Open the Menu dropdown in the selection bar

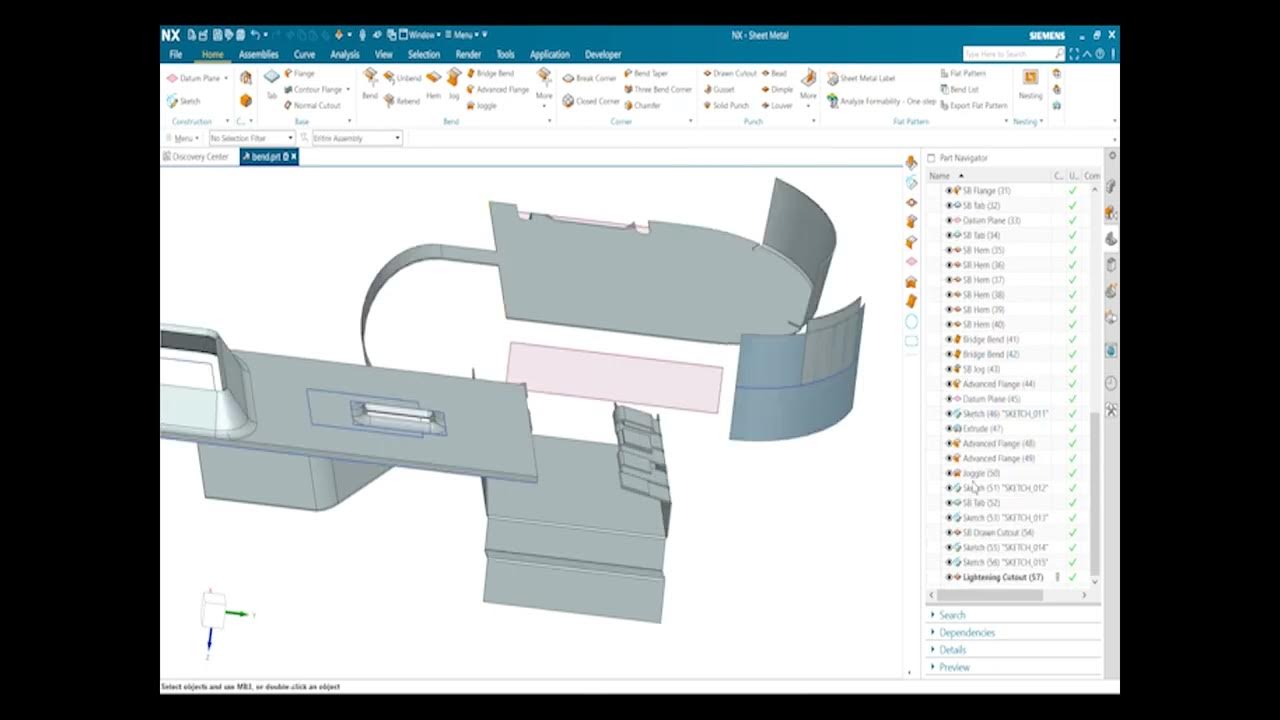[185, 138]
